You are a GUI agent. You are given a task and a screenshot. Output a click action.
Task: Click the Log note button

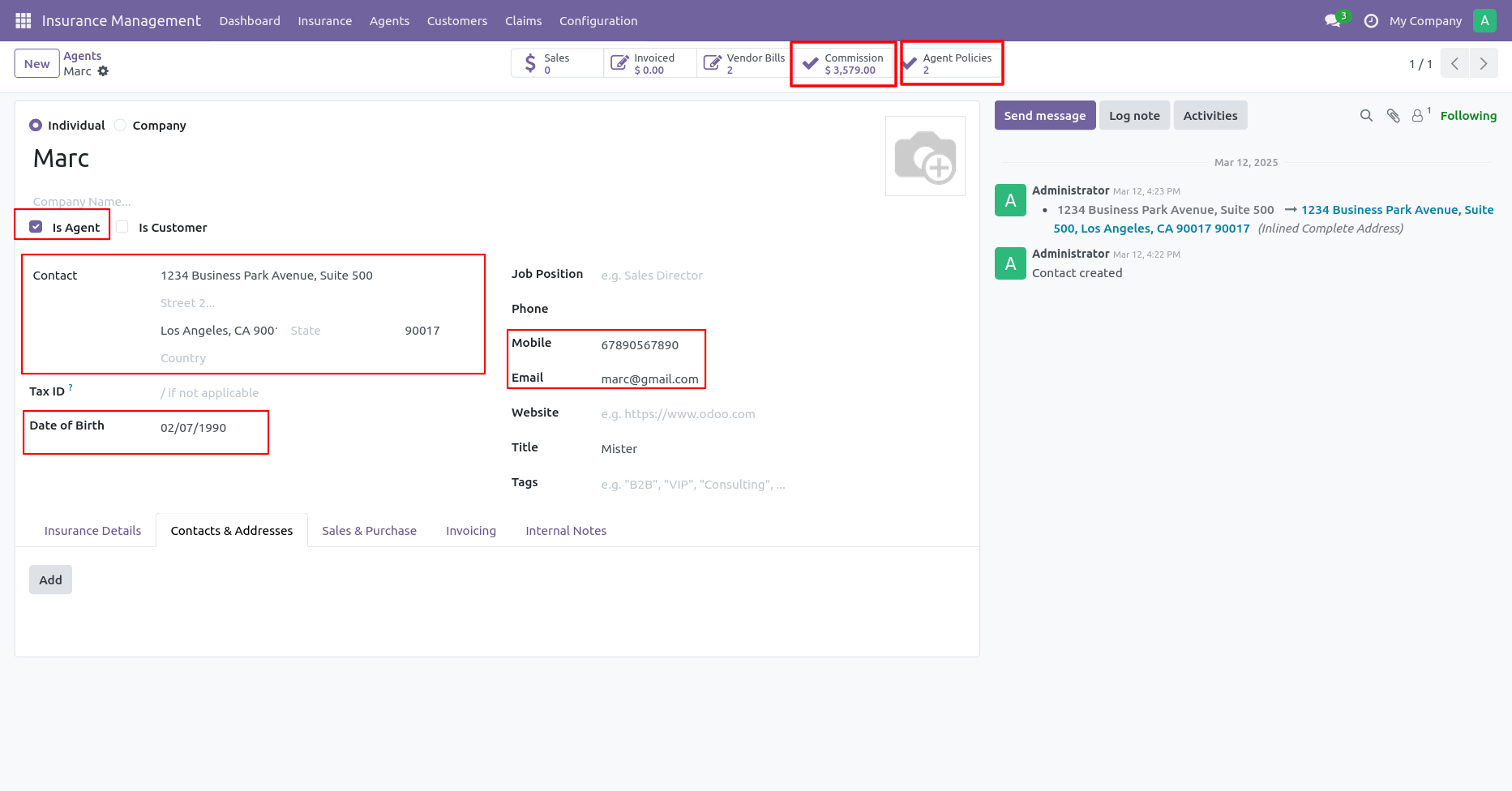coord(1134,115)
